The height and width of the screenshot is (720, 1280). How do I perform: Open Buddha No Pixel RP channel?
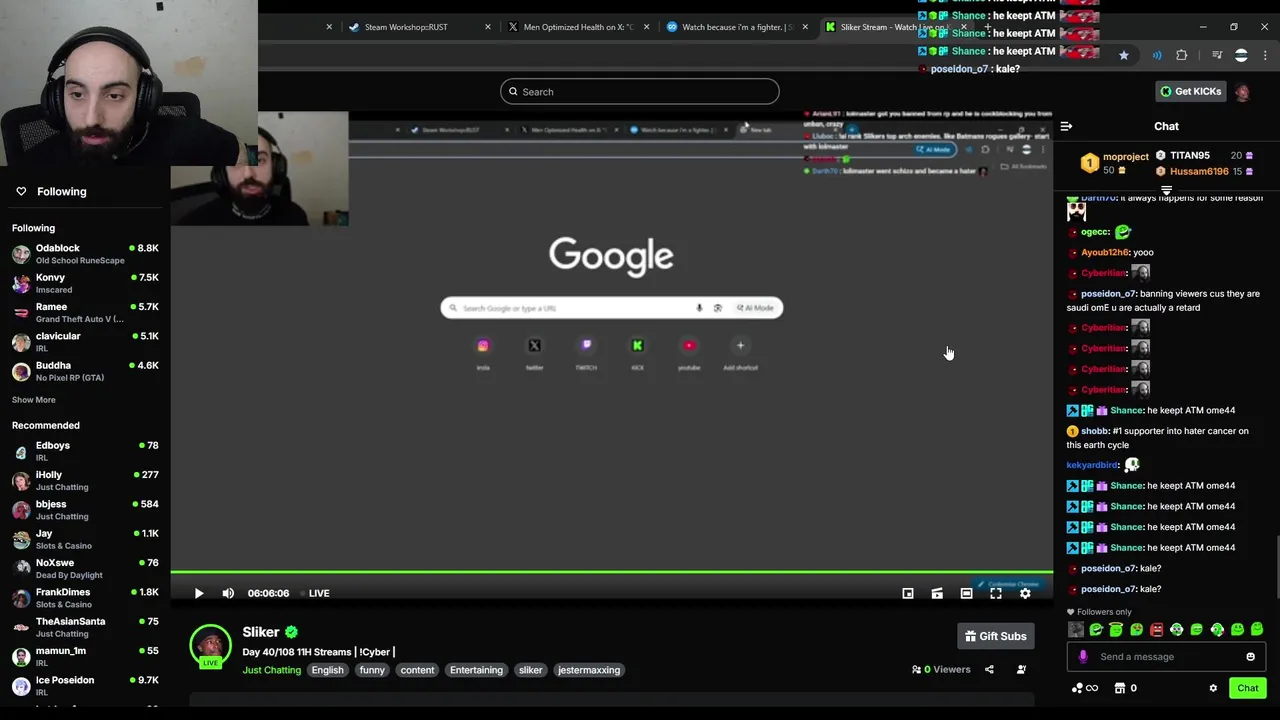pyautogui.click(x=85, y=371)
